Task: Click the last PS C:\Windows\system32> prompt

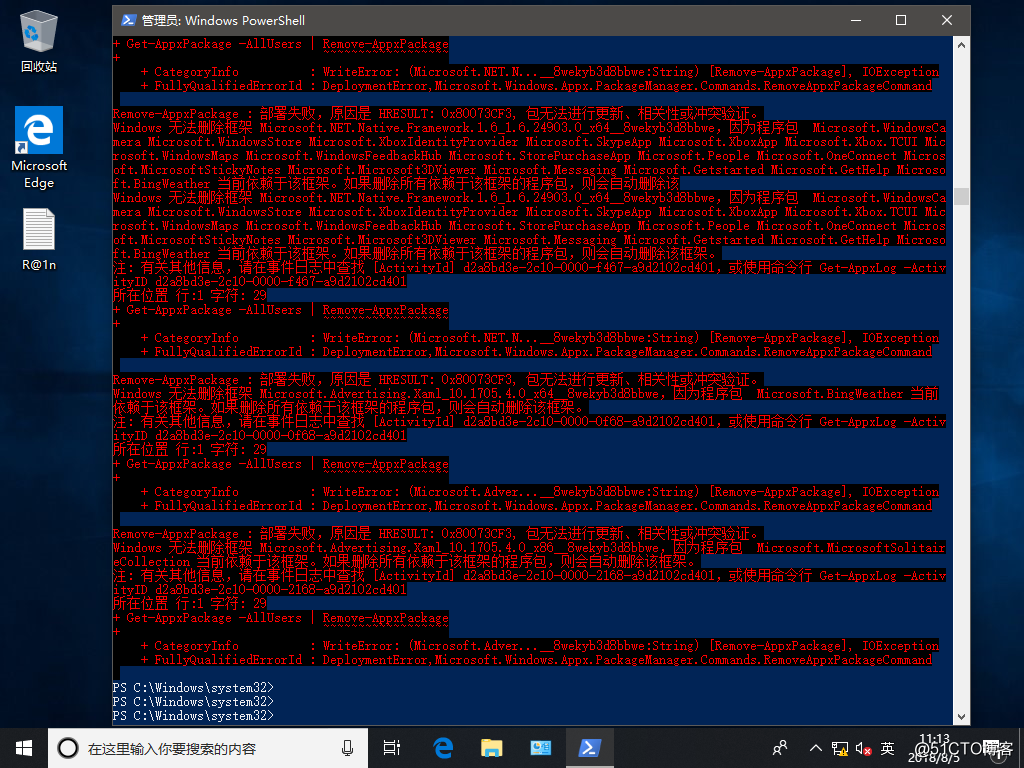Action: click(x=193, y=716)
